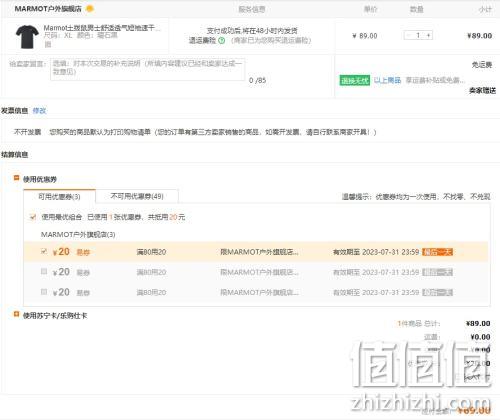Click the MARMOT户外旗舰店(3) coupon group label

click(x=78, y=235)
